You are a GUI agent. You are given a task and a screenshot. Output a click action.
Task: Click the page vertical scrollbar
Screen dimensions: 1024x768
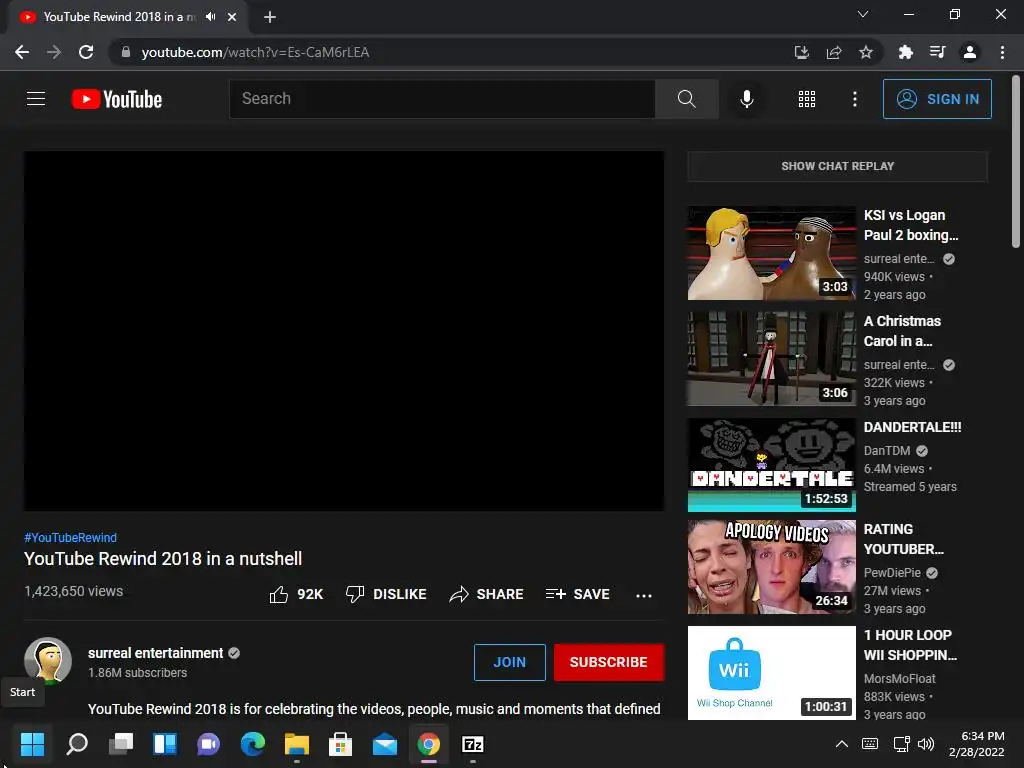point(1016,161)
